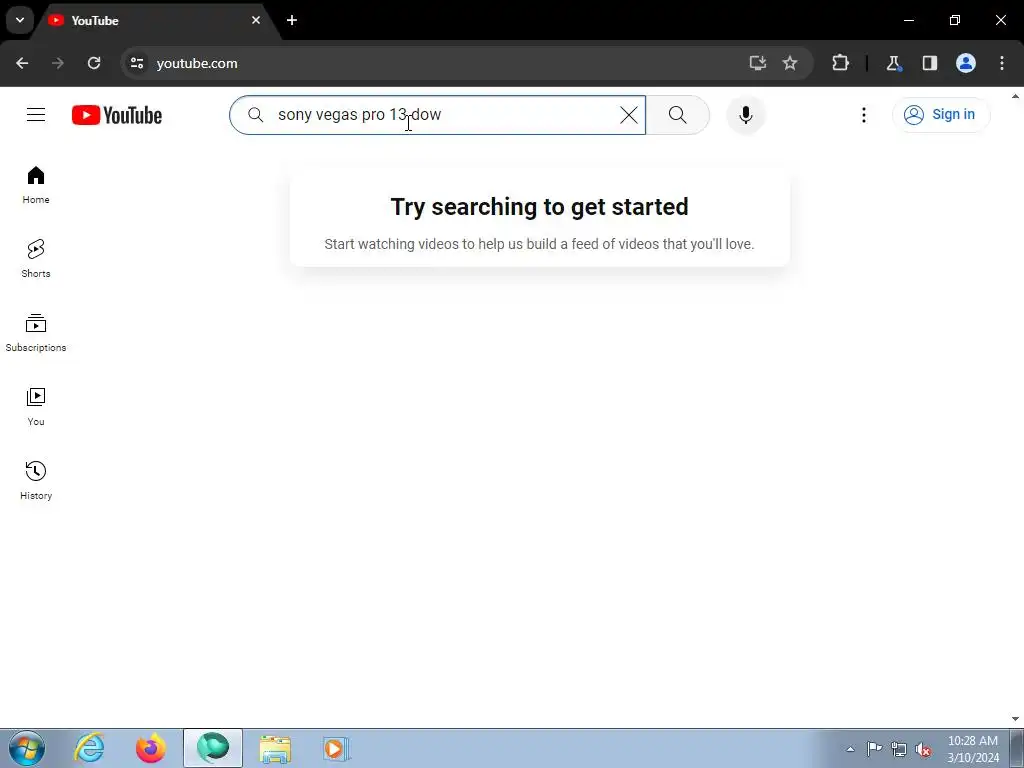The image size is (1024, 768).
Task: Focus the search field containing 'sony vegas pro 13 dow'
Action: [x=437, y=115]
